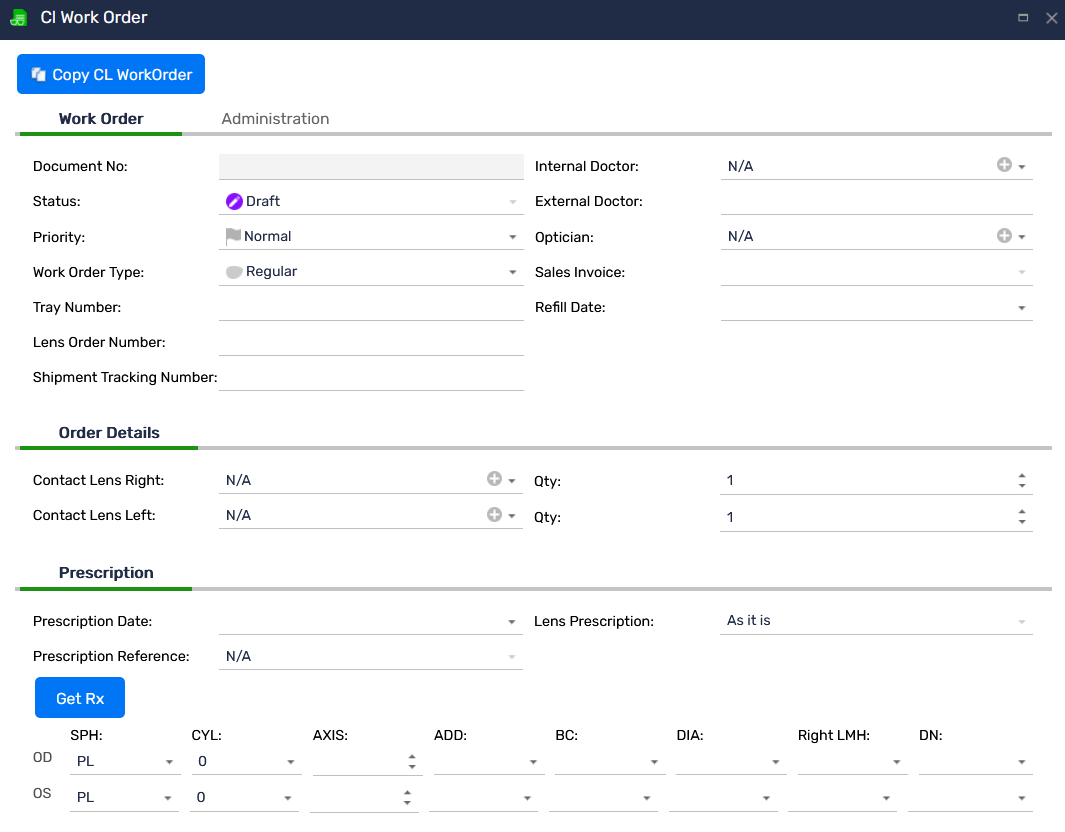Screen dimensions: 1065x832
Task: Maximize the CL Work Order window
Action: tap(1023, 18)
